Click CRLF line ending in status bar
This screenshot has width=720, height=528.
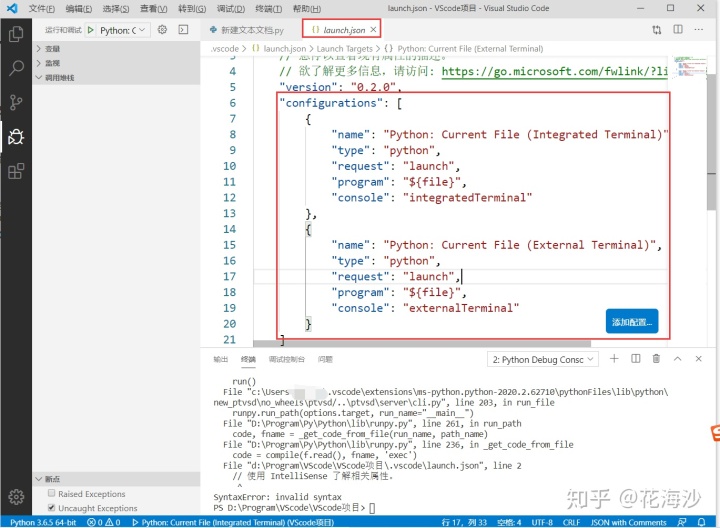[x=571, y=522]
